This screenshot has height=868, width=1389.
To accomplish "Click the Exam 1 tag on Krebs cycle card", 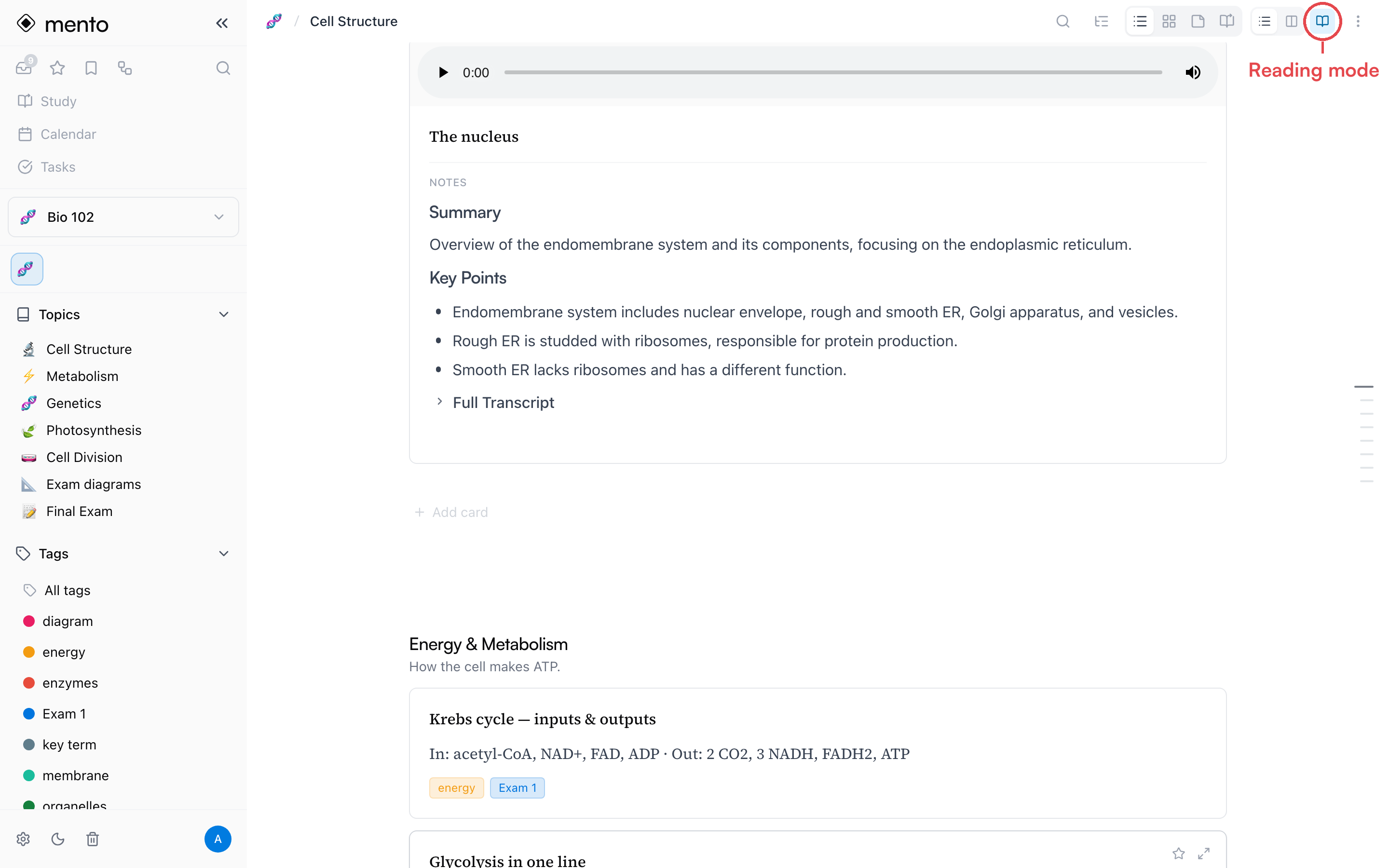I will point(517,787).
